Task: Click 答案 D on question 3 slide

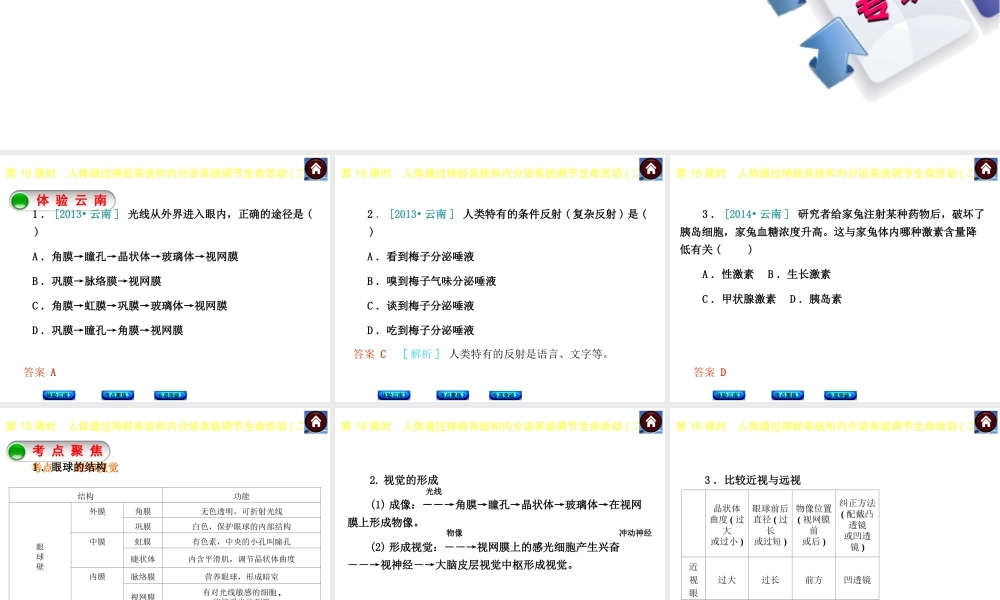Action: click(710, 372)
